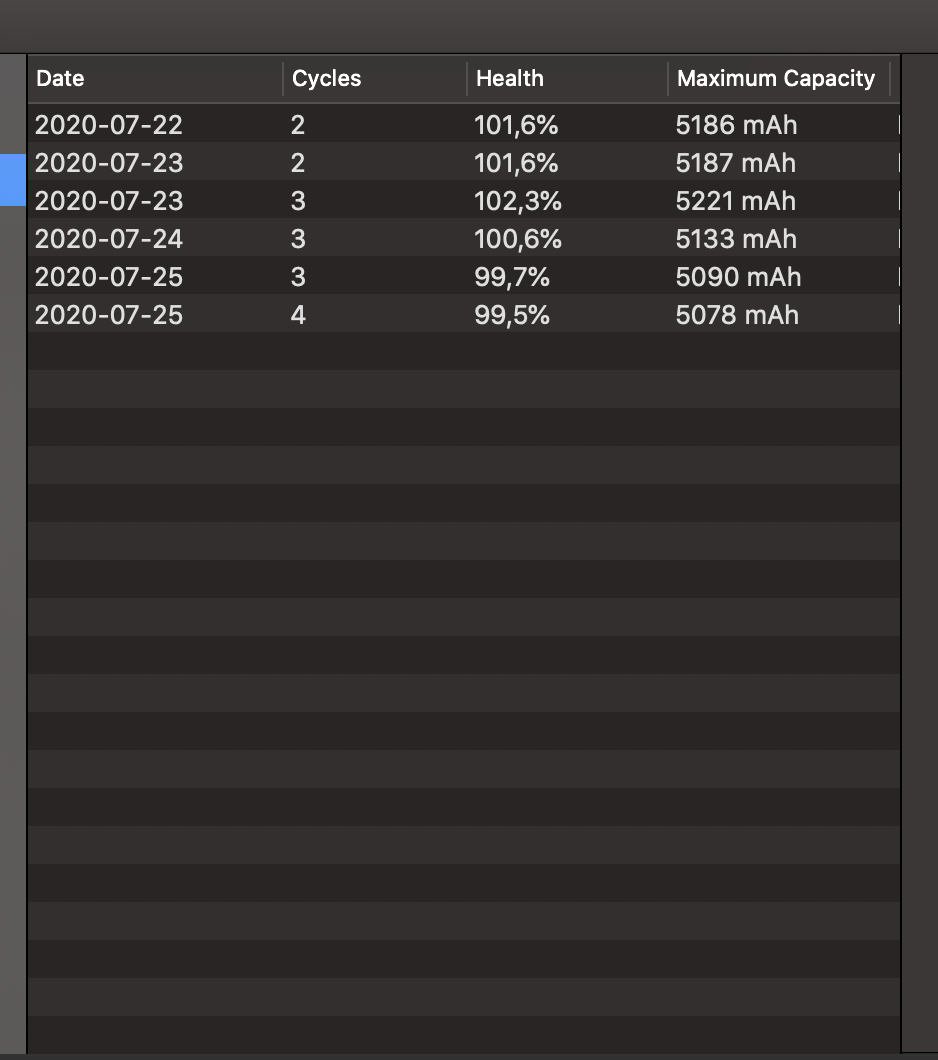Click the 5221 mAh capacity value

pyautogui.click(x=736, y=201)
